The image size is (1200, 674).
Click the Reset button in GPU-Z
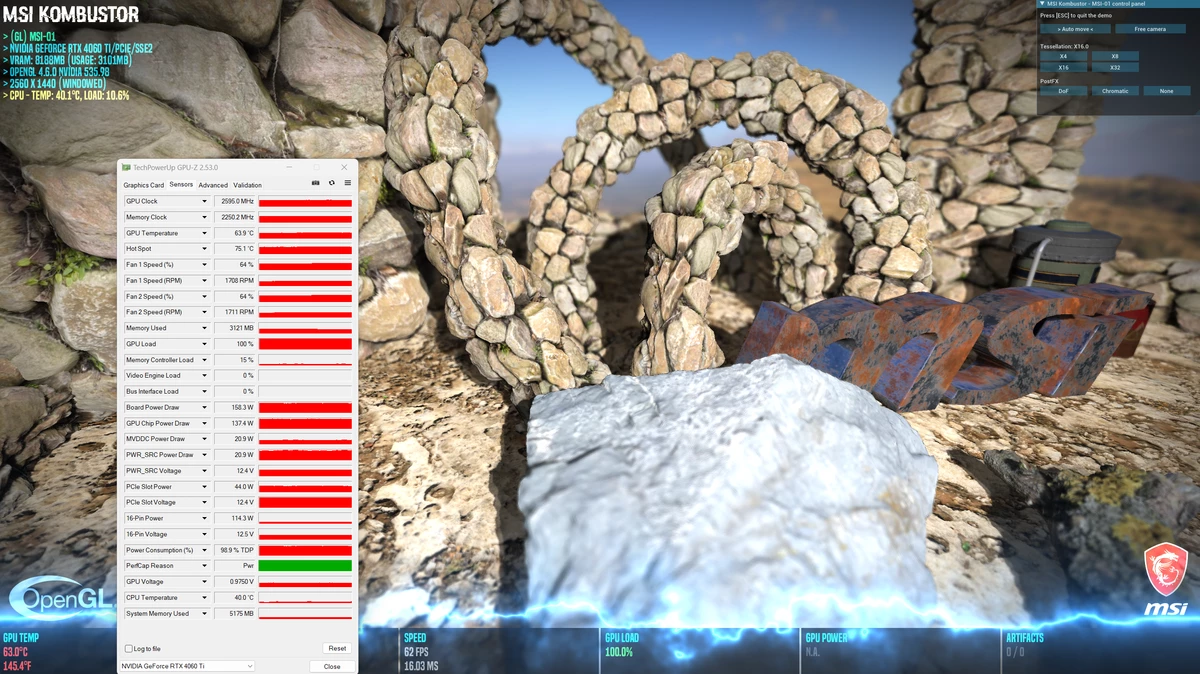tap(338, 648)
